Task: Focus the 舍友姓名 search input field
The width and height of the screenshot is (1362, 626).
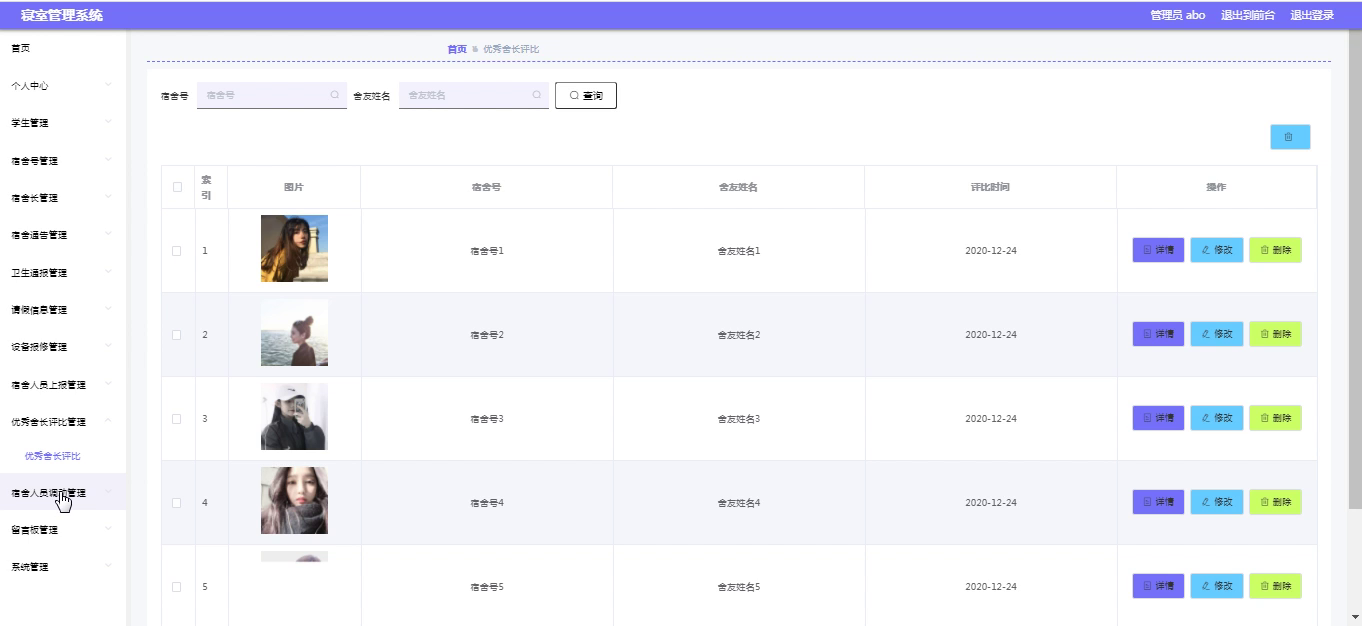Action: pyautogui.click(x=474, y=95)
